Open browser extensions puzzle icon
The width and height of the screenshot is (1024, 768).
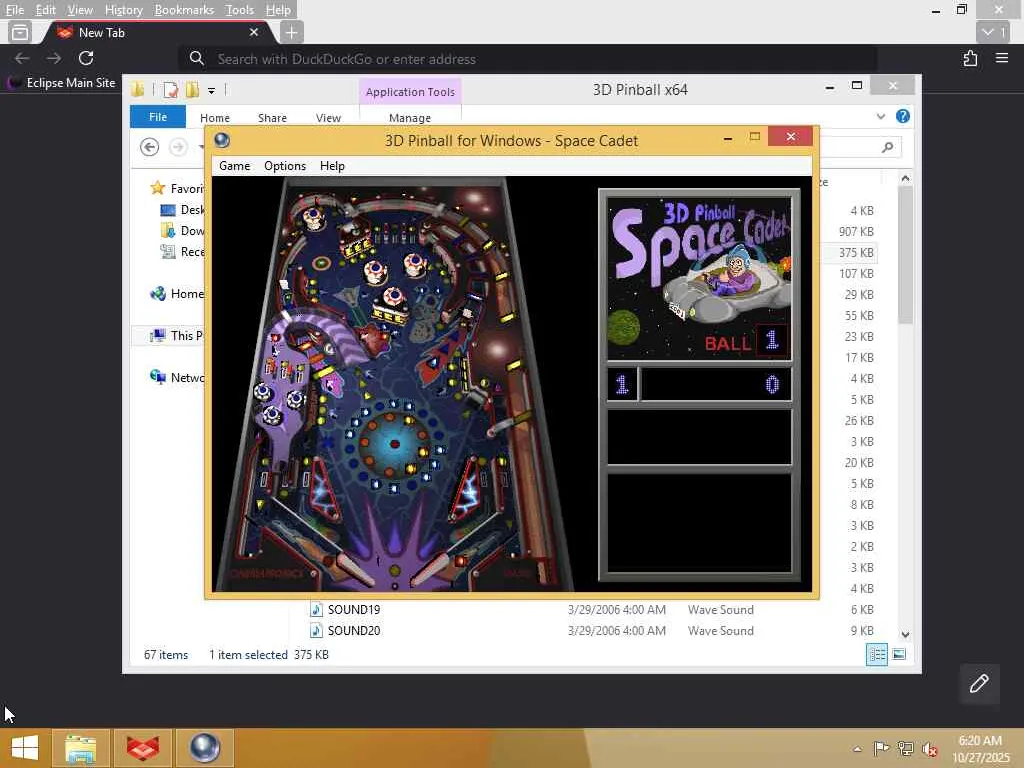pos(970,58)
